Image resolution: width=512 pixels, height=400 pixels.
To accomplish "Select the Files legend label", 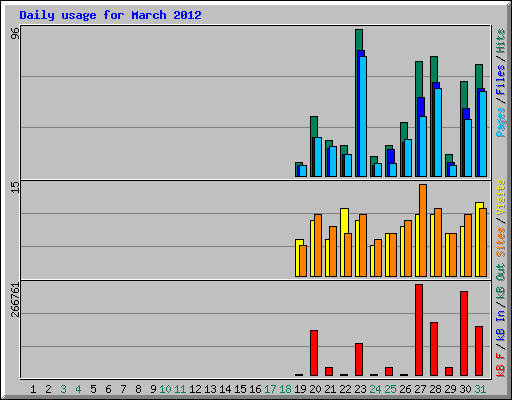I will (x=500, y=80).
